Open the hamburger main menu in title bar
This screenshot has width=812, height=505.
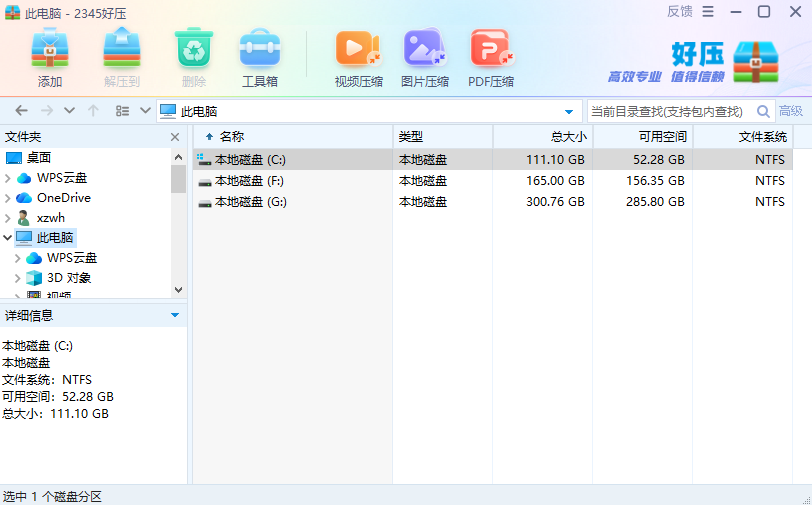click(708, 12)
